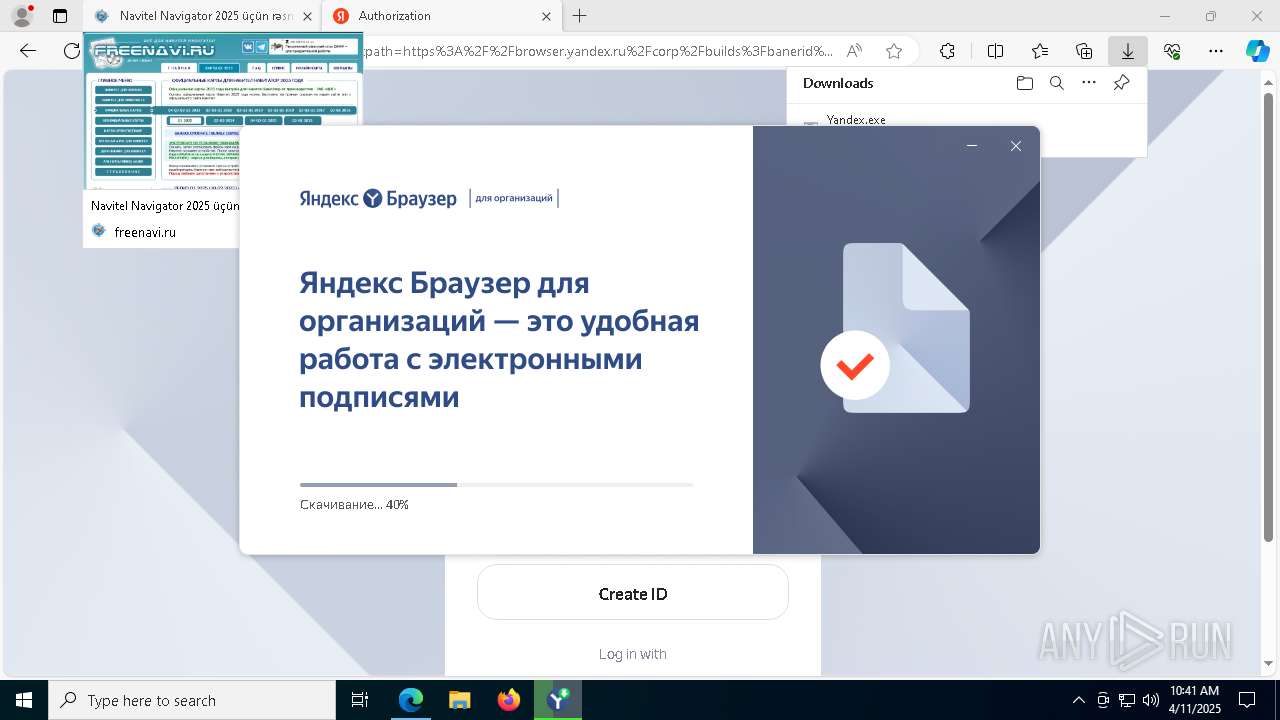Open the Extensions puzzle icon
The image size is (1280, 720).
(x=947, y=51)
